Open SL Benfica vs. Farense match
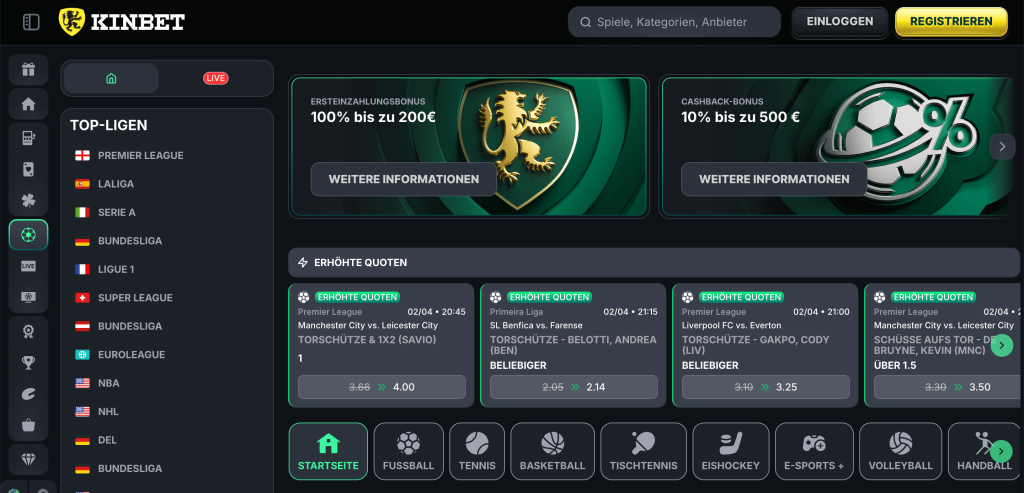The height and width of the screenshot is (493, 1024). (536, 325)
